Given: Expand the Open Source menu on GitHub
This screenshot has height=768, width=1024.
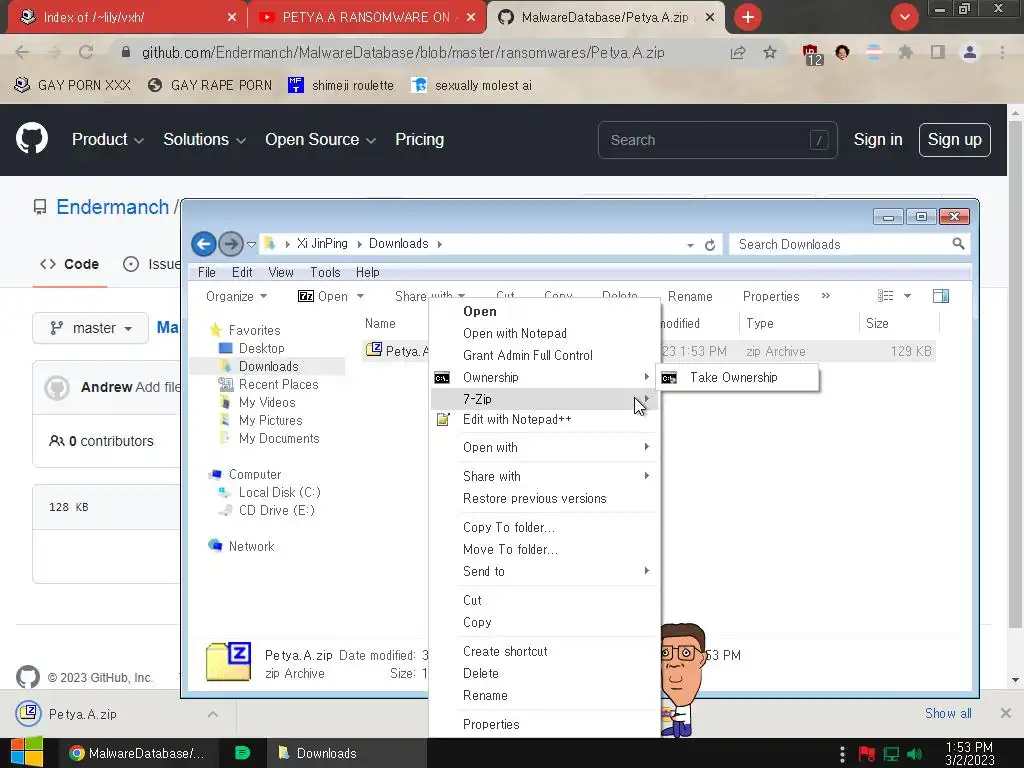Looking at the screenshot, I should click(x=320, y=140).
